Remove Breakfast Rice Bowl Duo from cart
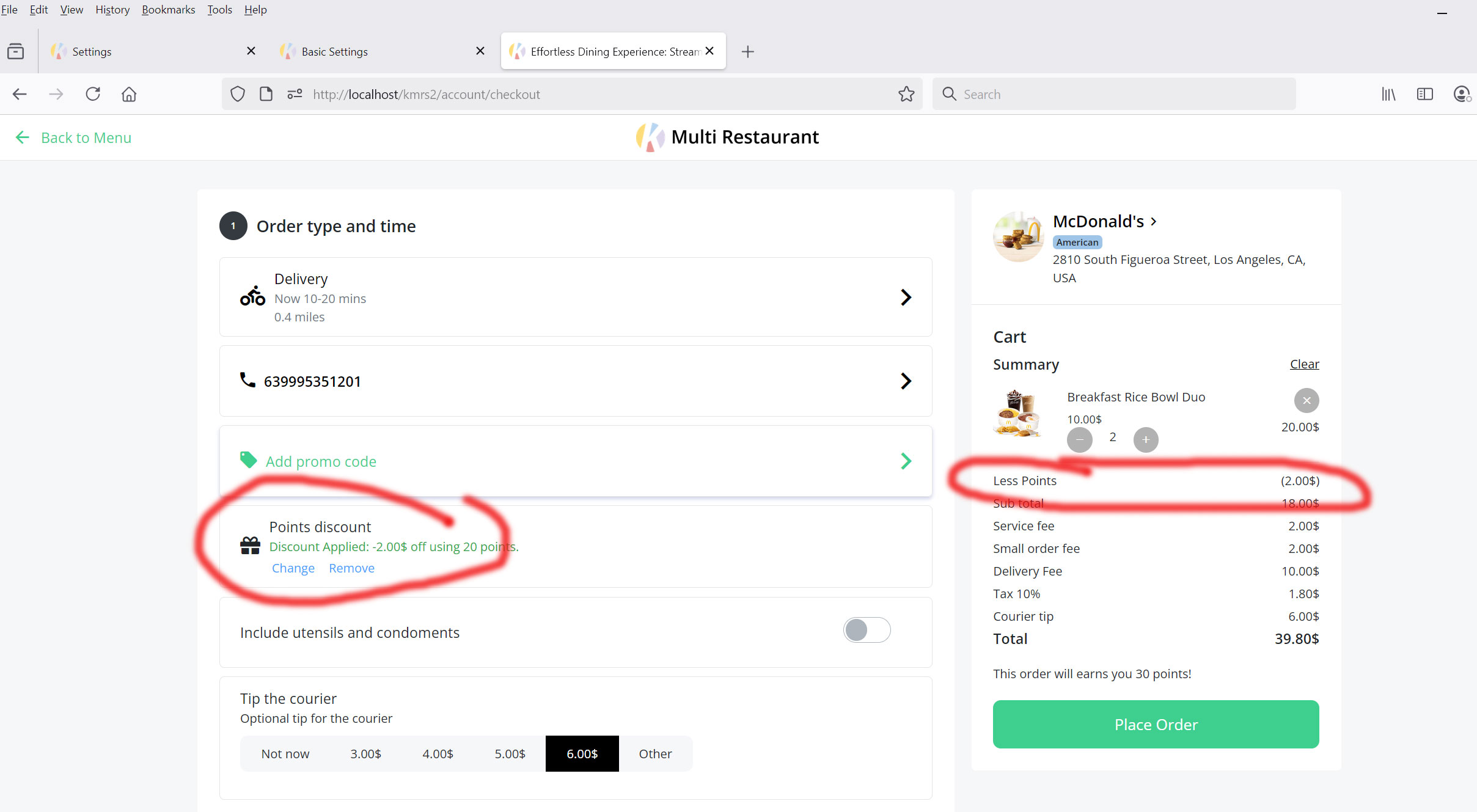 1307,401
